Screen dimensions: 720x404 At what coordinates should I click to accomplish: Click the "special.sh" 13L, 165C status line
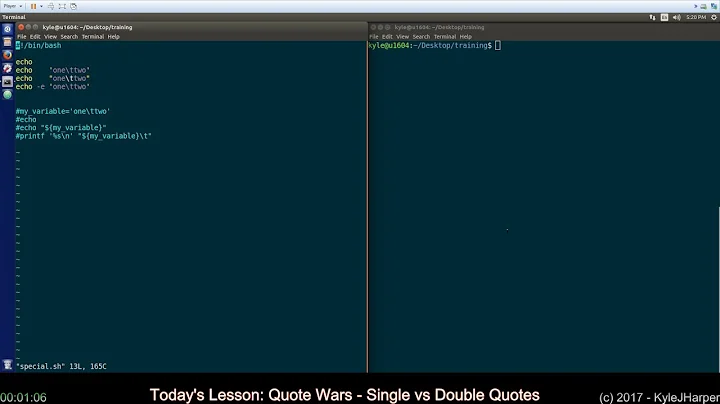[62, 366]
